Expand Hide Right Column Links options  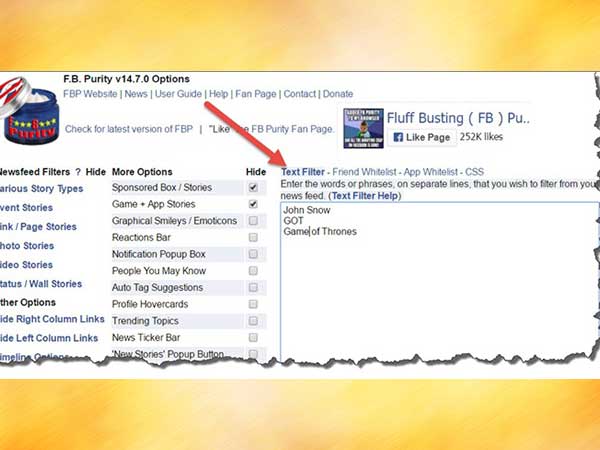52,319
